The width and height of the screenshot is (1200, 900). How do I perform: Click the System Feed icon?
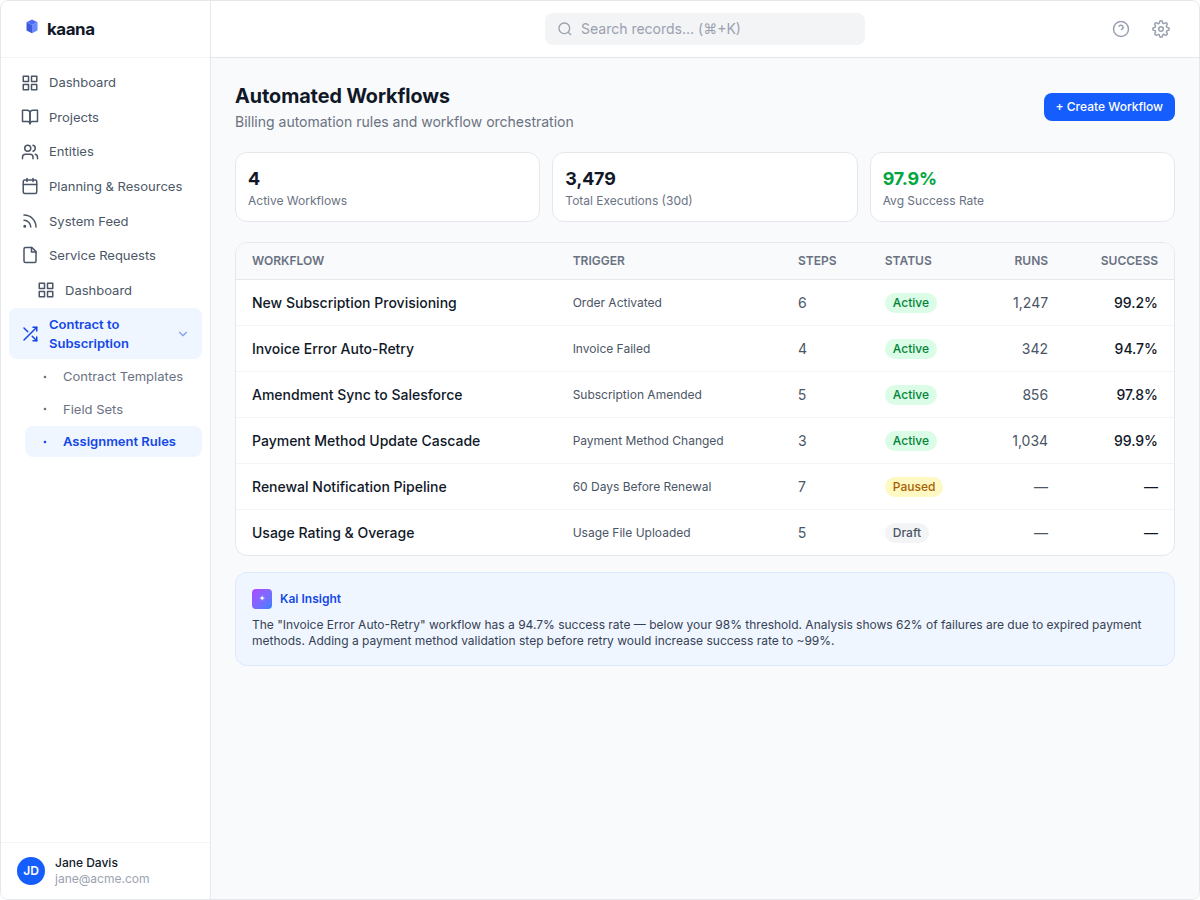tap(31, 221)
